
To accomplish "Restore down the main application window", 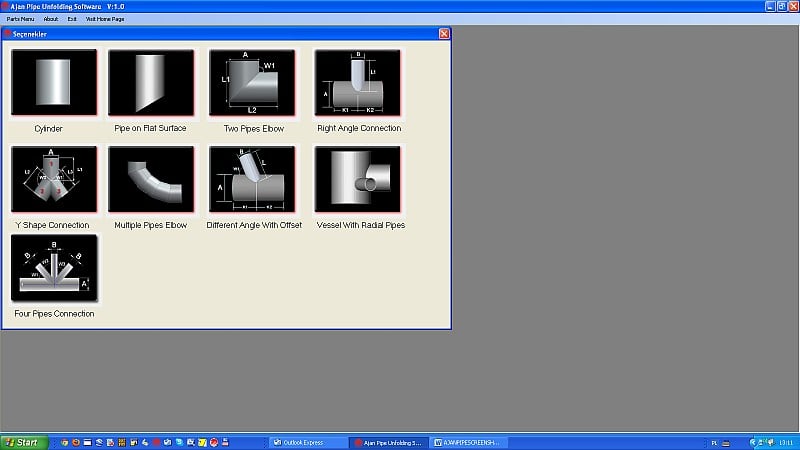I will [x=782, y=6].
